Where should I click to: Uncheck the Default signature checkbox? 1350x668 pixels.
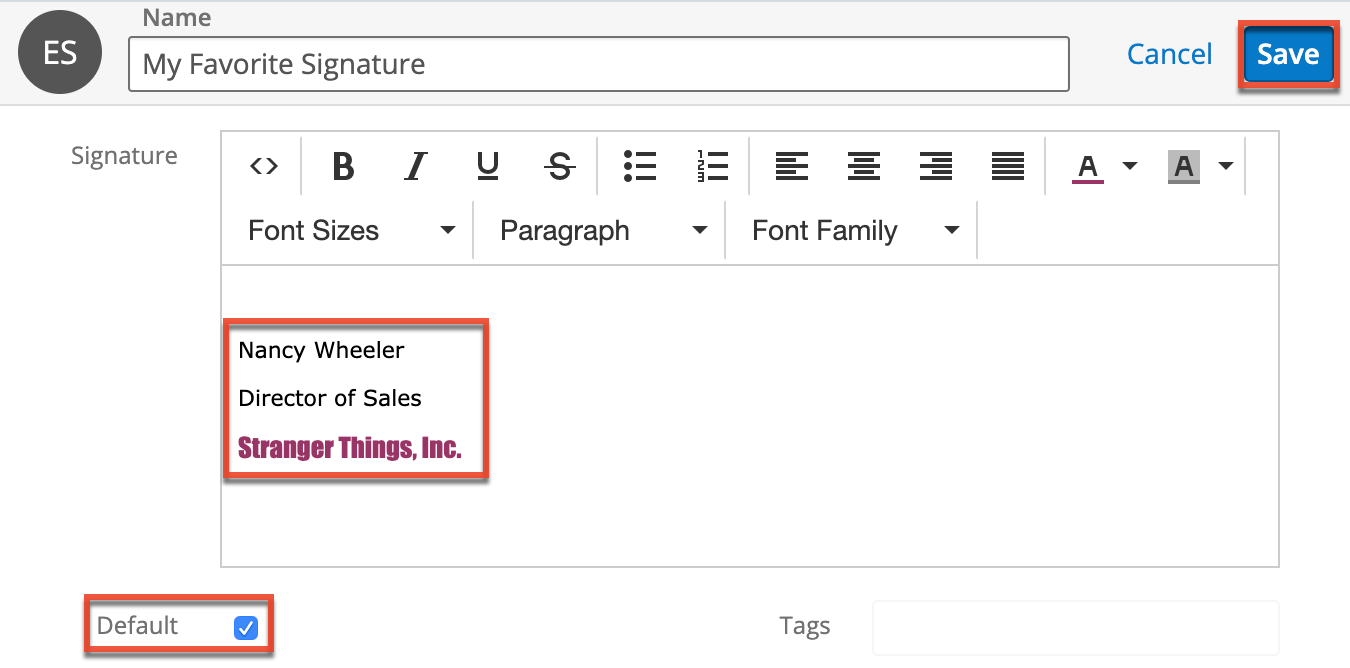pos(246,625)
